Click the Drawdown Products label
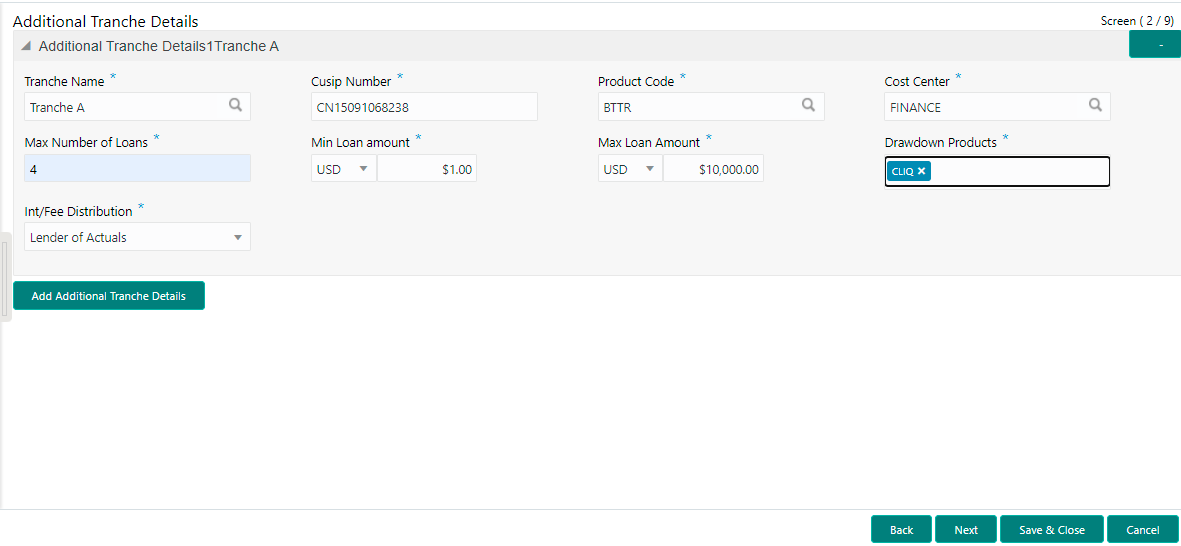Screen dimensions: 1181x546 point(941,142)
